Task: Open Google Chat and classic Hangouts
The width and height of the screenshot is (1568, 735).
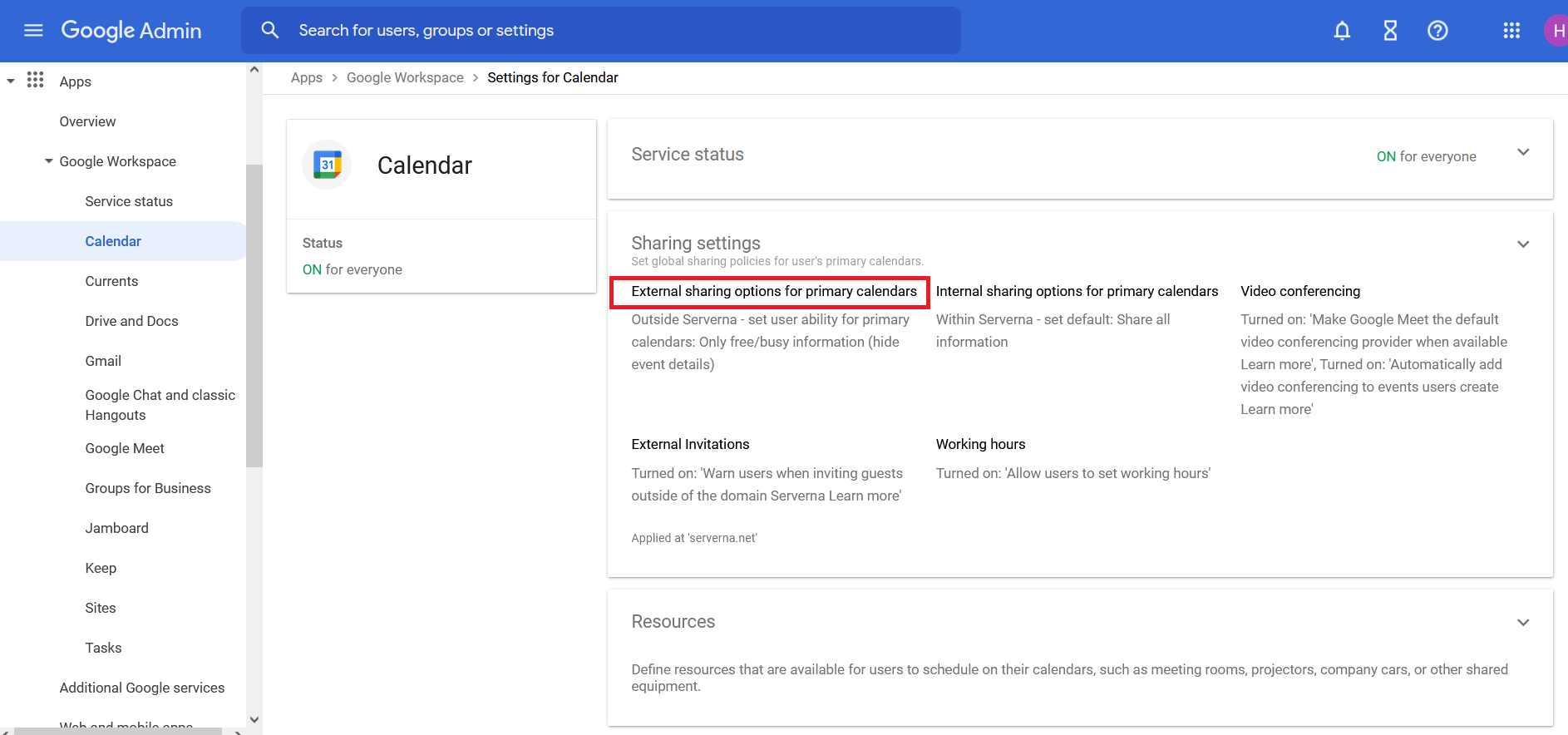Action: pyautogui.click(x=160, y=405)
